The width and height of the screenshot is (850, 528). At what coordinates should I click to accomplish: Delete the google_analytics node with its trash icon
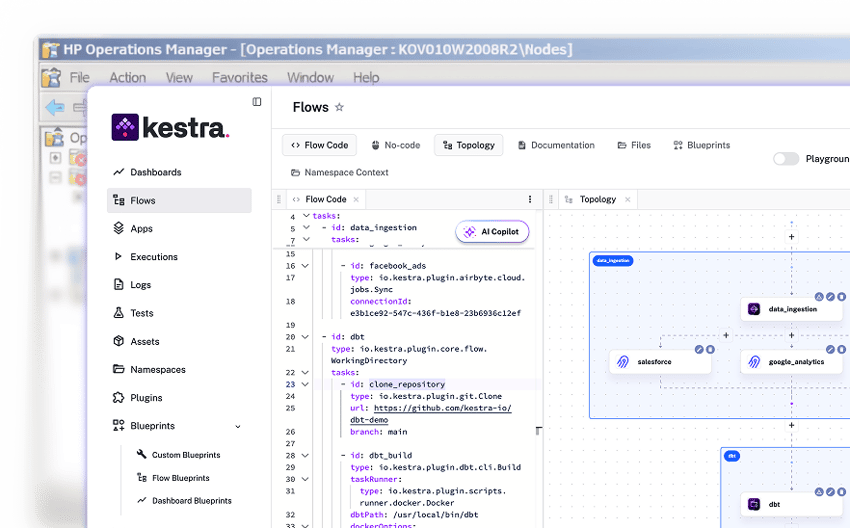coord(842,349)
